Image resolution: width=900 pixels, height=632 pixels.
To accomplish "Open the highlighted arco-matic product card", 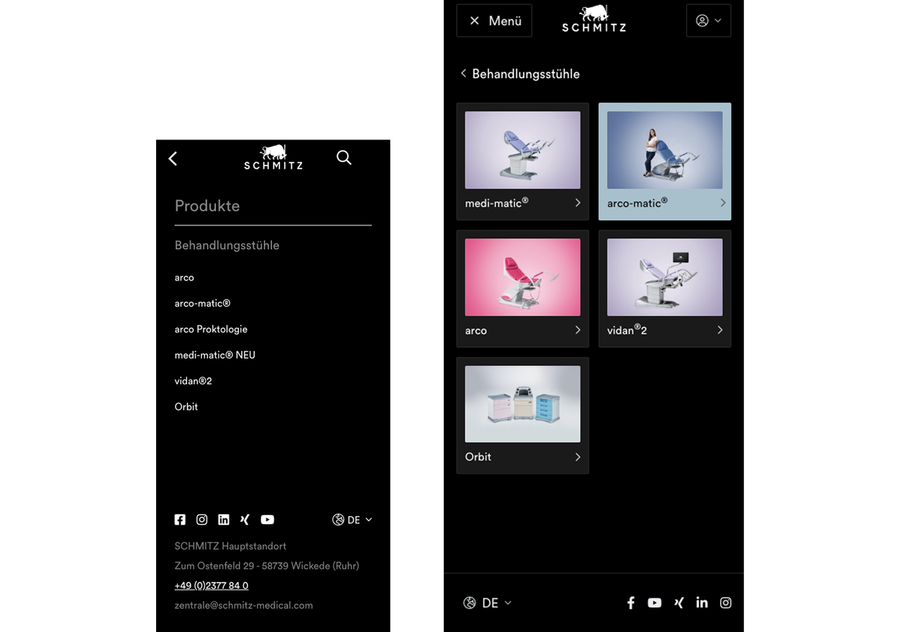I will tap(665, 161).
